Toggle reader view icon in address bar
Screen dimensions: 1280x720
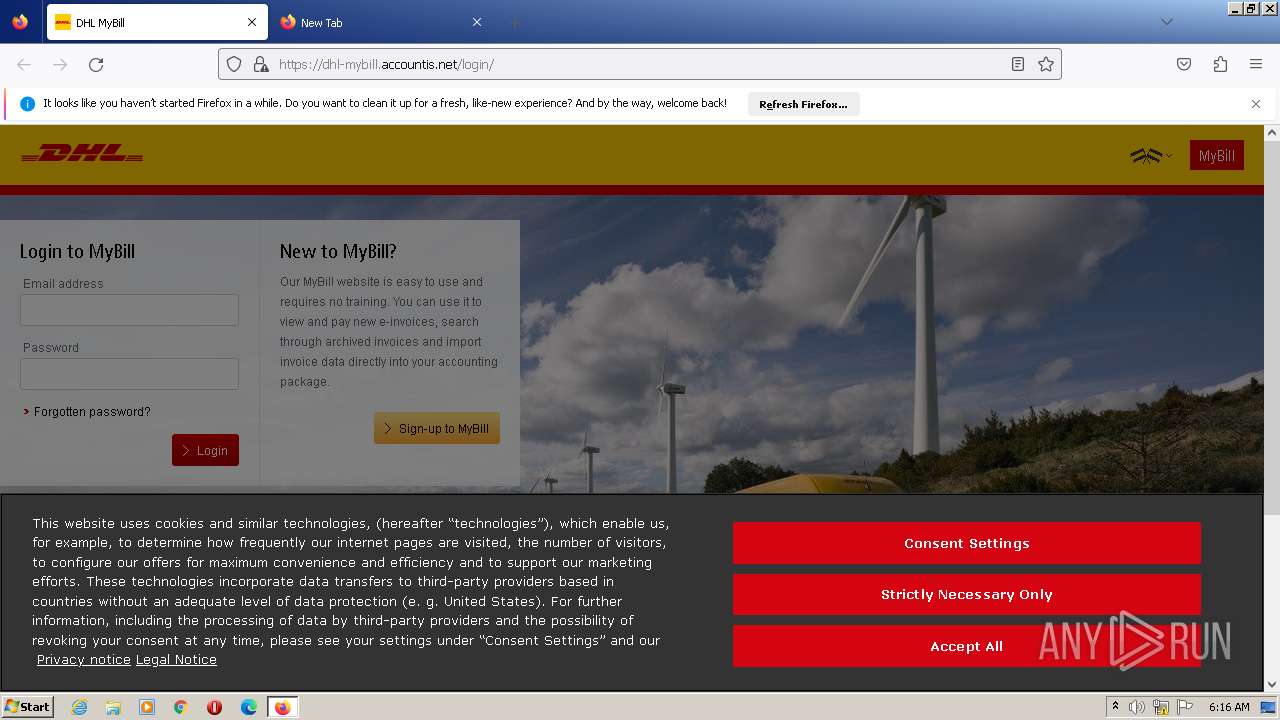click(1017, 64)
